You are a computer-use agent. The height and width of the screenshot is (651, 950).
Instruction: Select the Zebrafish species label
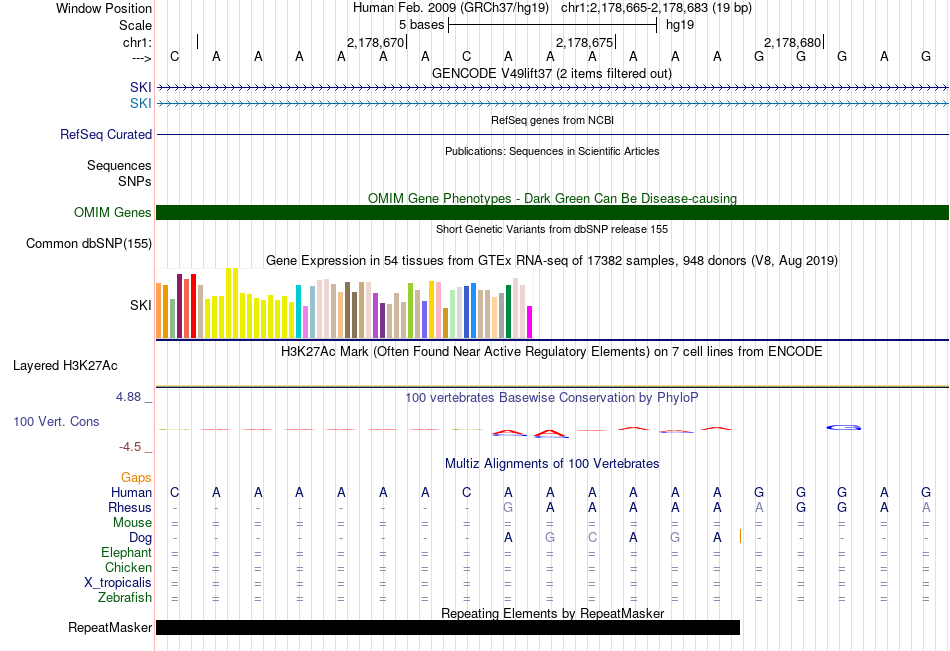pyautogui.click(x=125, y=597)
